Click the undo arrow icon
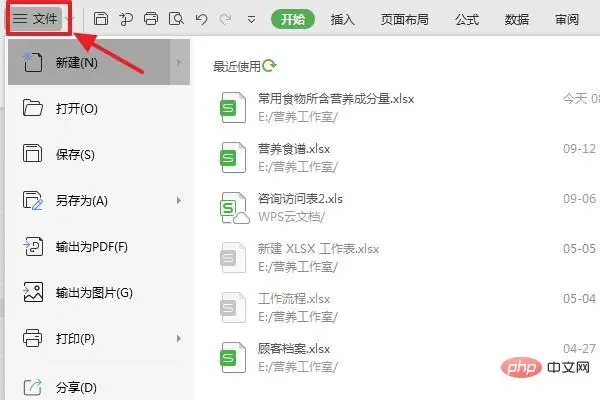This screenshot has height=400, width=600. coord(201,19)
